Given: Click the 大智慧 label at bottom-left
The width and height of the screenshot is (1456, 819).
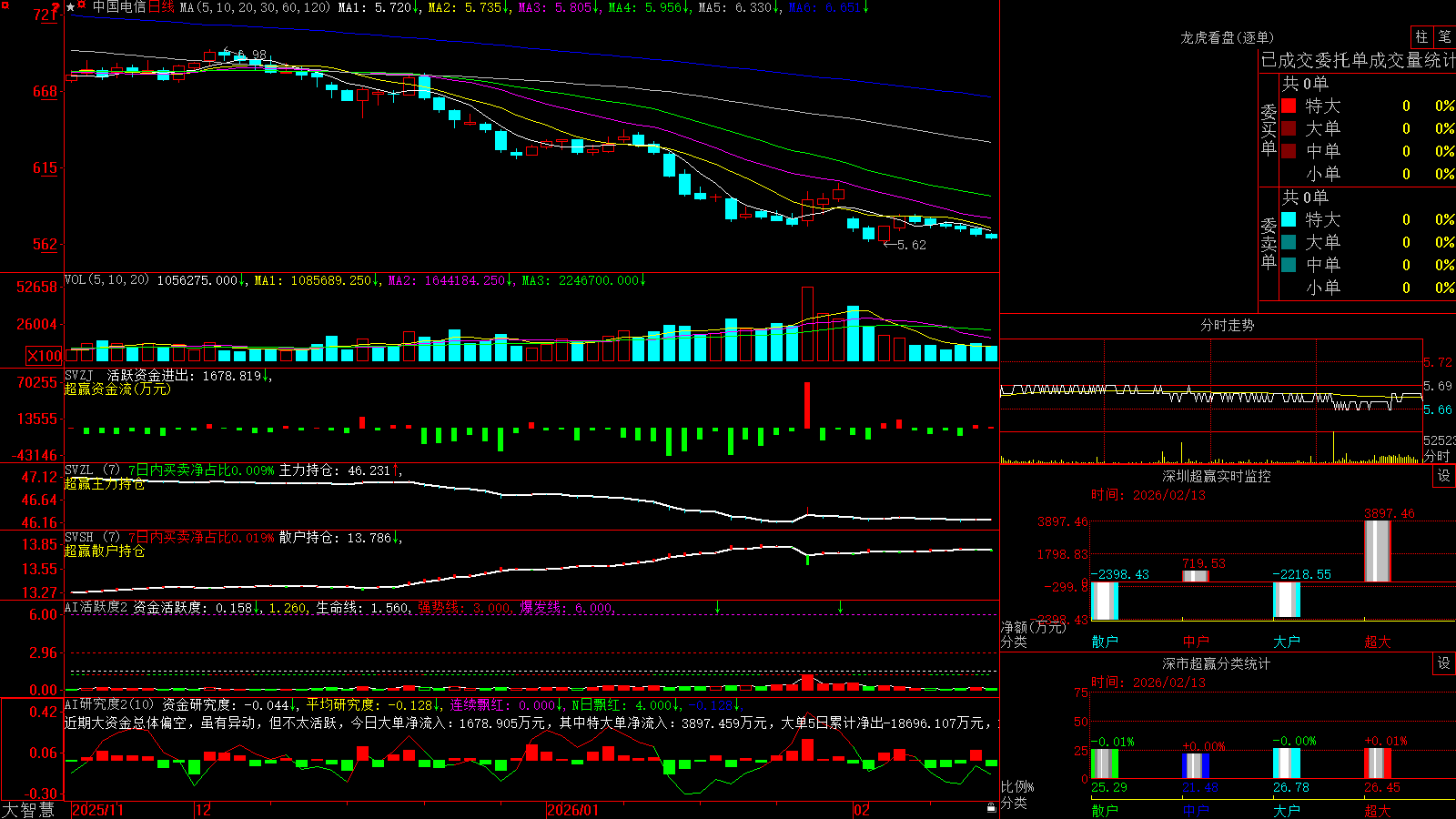Looking at the screenshot, I should [28, 809].
